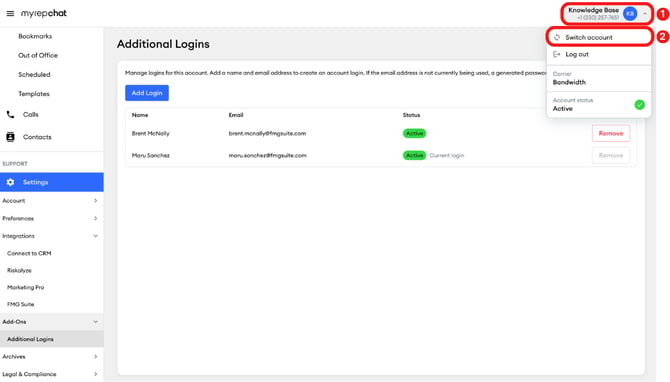
Task: Click the Settings gear icon
Action: pyautogui.click(x=10, y=182)
